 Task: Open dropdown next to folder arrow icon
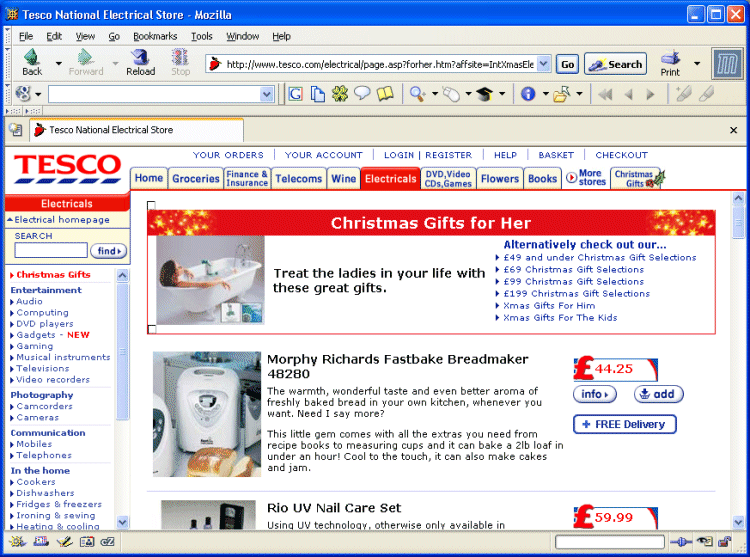click(579, 94)
